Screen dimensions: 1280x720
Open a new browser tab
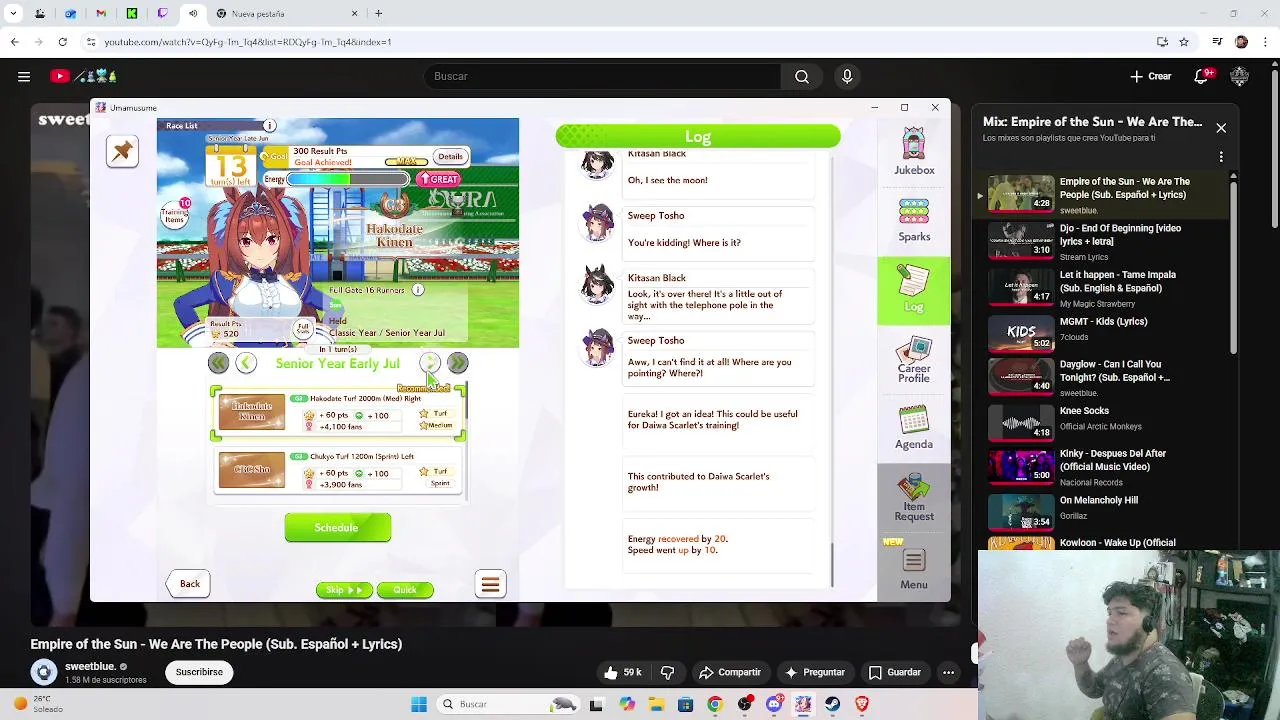(378, 14)
